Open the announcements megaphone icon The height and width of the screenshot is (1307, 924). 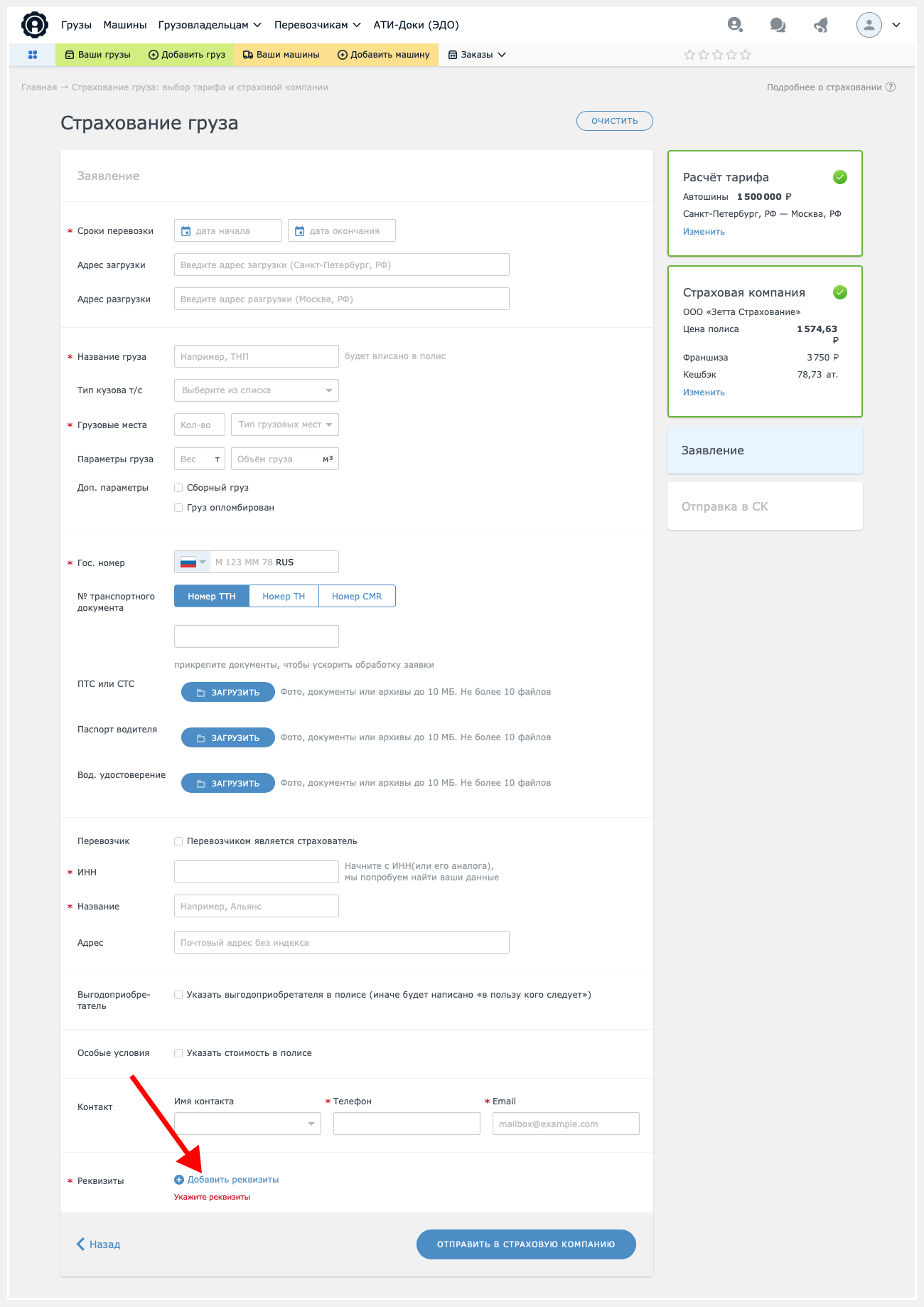click(821, 25)
